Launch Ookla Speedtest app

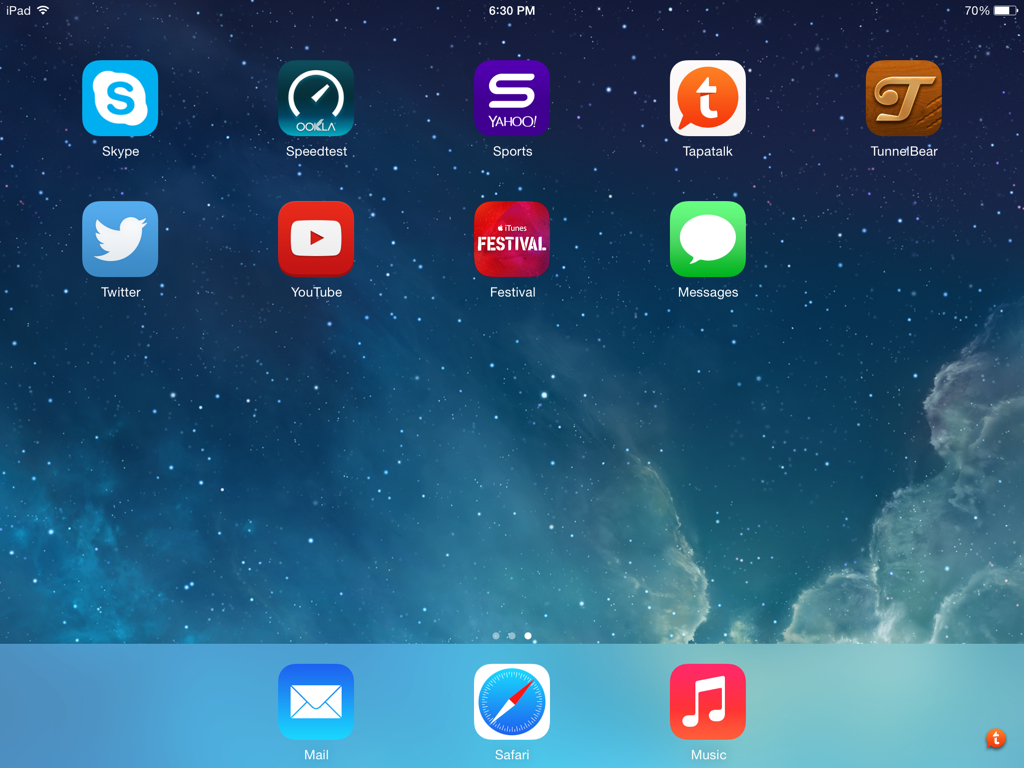click(316, 98)
